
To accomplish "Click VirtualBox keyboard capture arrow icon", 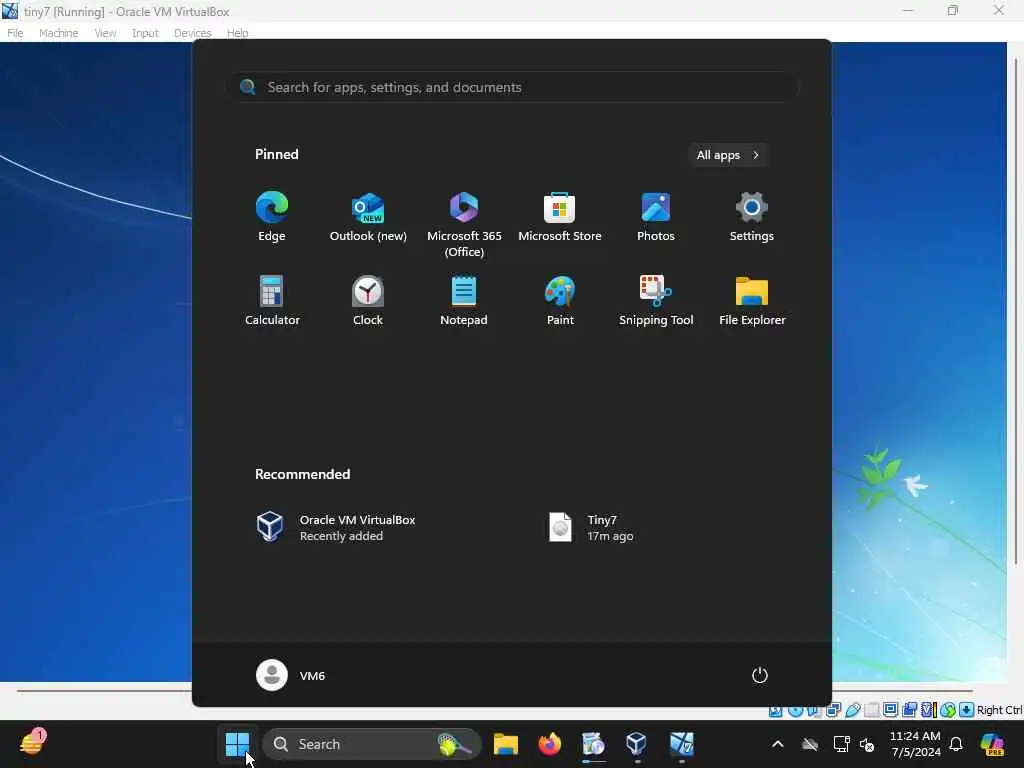I will [967, 710].
